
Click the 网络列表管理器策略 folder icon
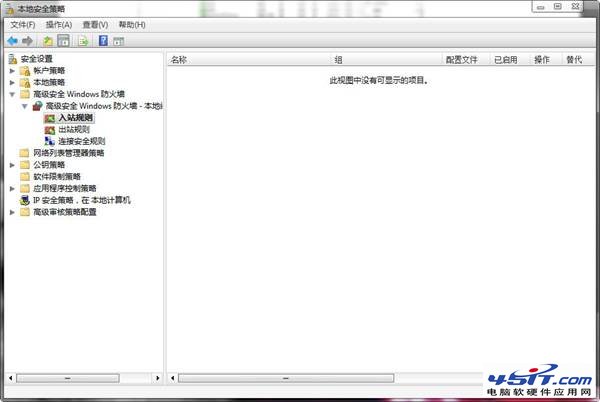coord(25,153)
